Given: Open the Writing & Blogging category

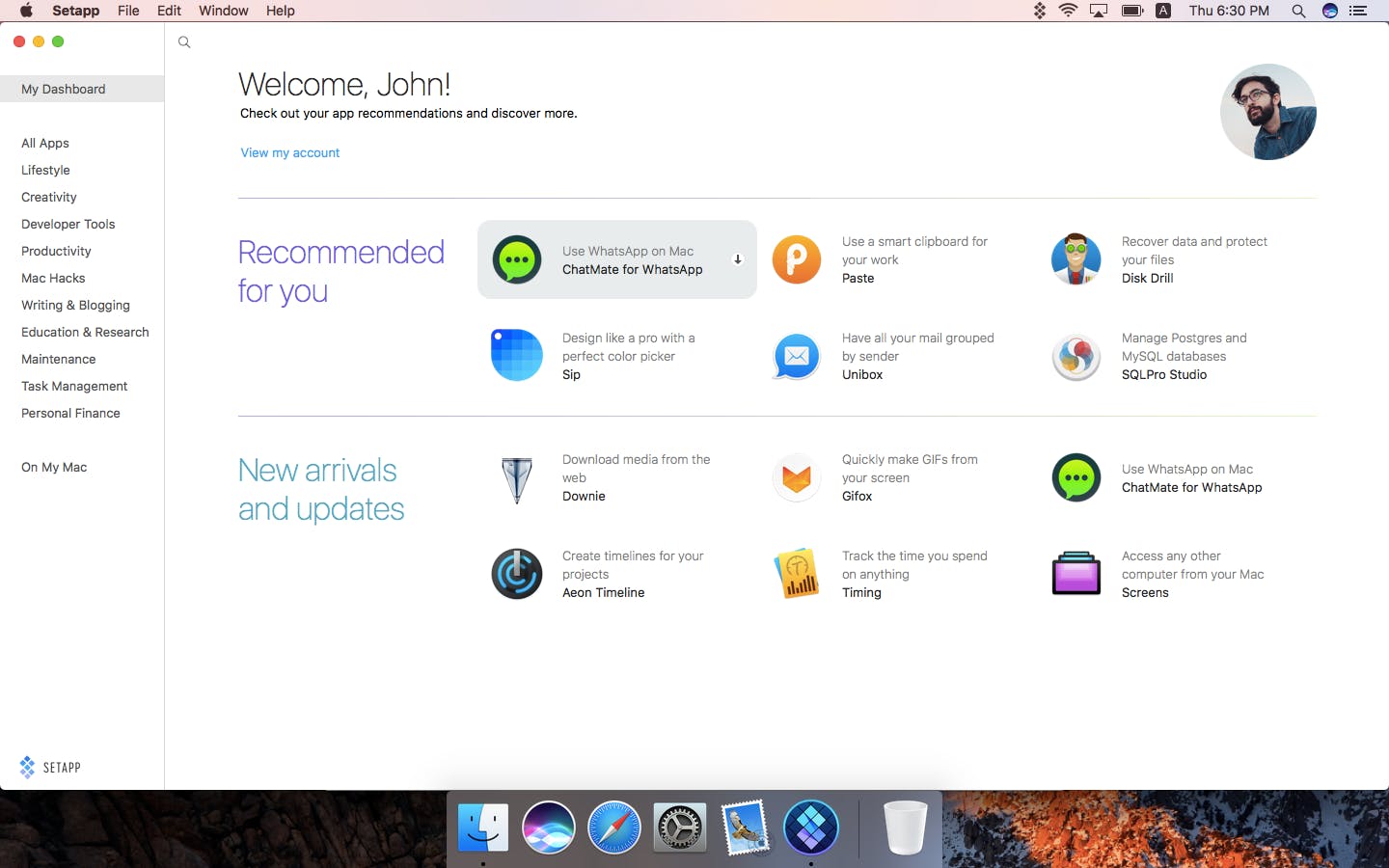Looking at the screenshot, I should [x=75, y=305].
